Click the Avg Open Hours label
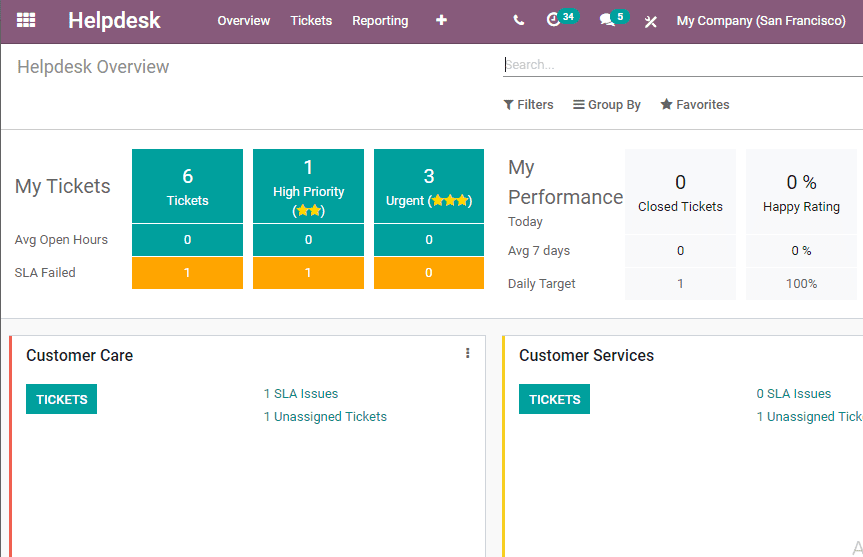The height and width of the screenshot is (557, 863). click(61, 240)
